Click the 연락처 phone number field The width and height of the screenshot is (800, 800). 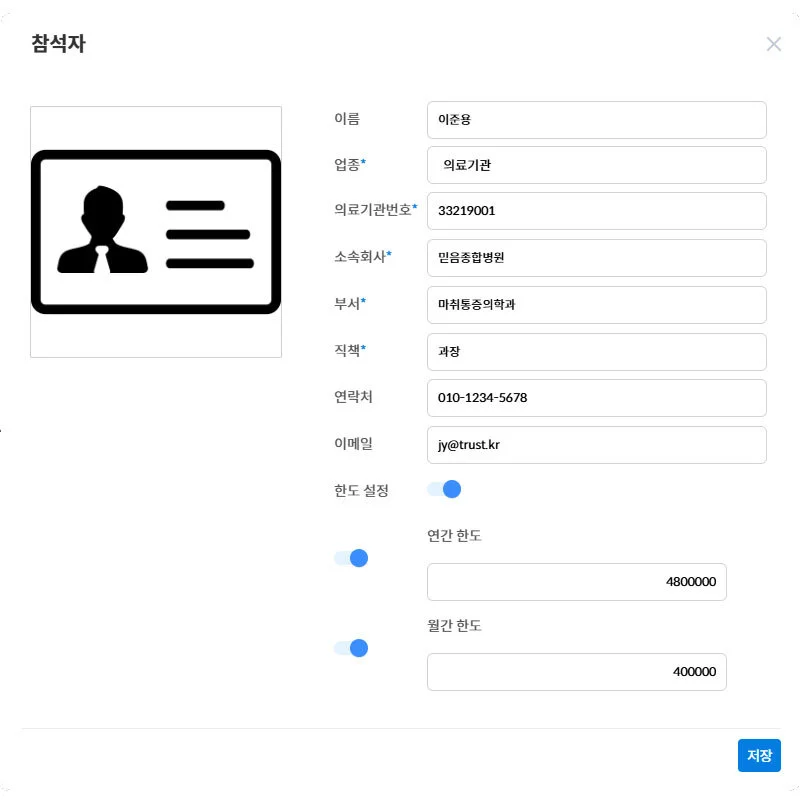(x=597, y=398)
